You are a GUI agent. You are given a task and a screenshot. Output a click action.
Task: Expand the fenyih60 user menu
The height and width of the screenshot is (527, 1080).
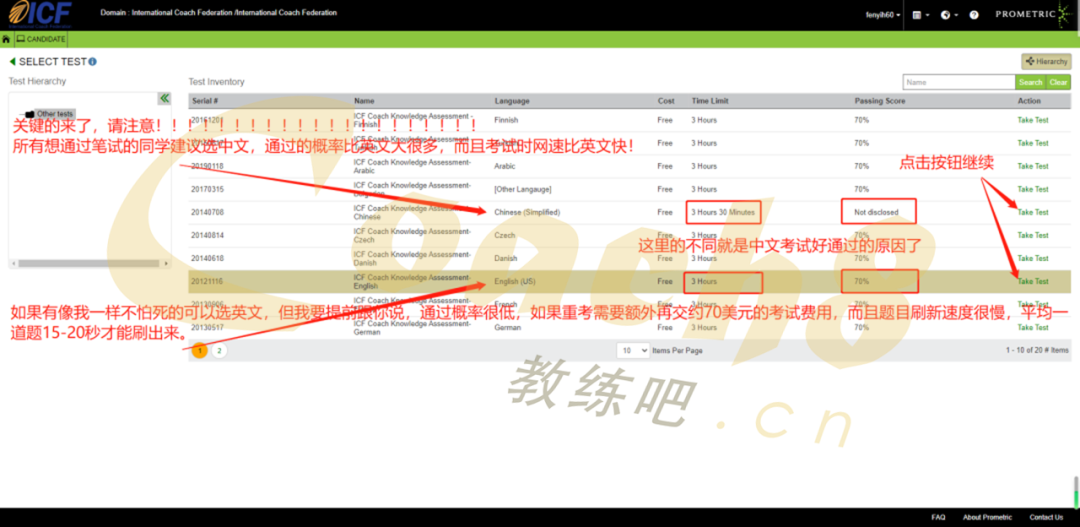click(883, 15)
